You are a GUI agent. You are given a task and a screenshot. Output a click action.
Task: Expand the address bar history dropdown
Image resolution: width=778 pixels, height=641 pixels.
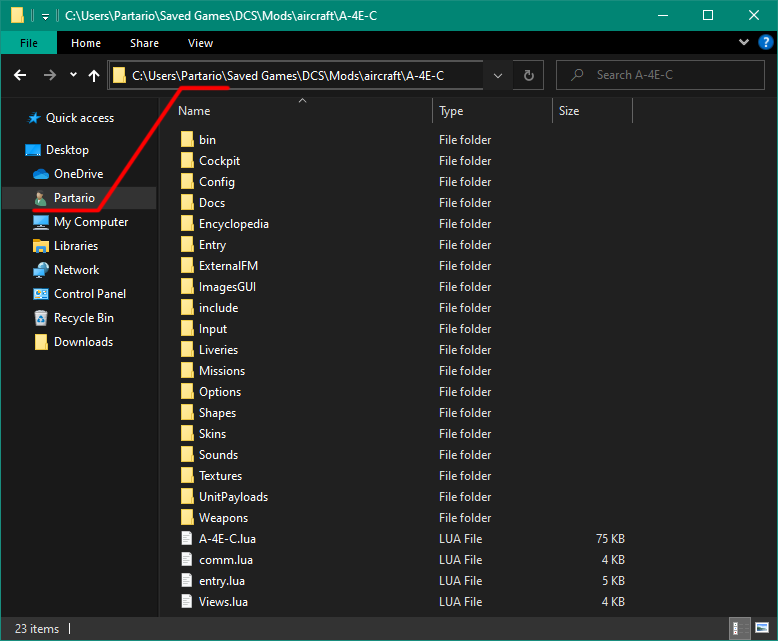(498, 75)
